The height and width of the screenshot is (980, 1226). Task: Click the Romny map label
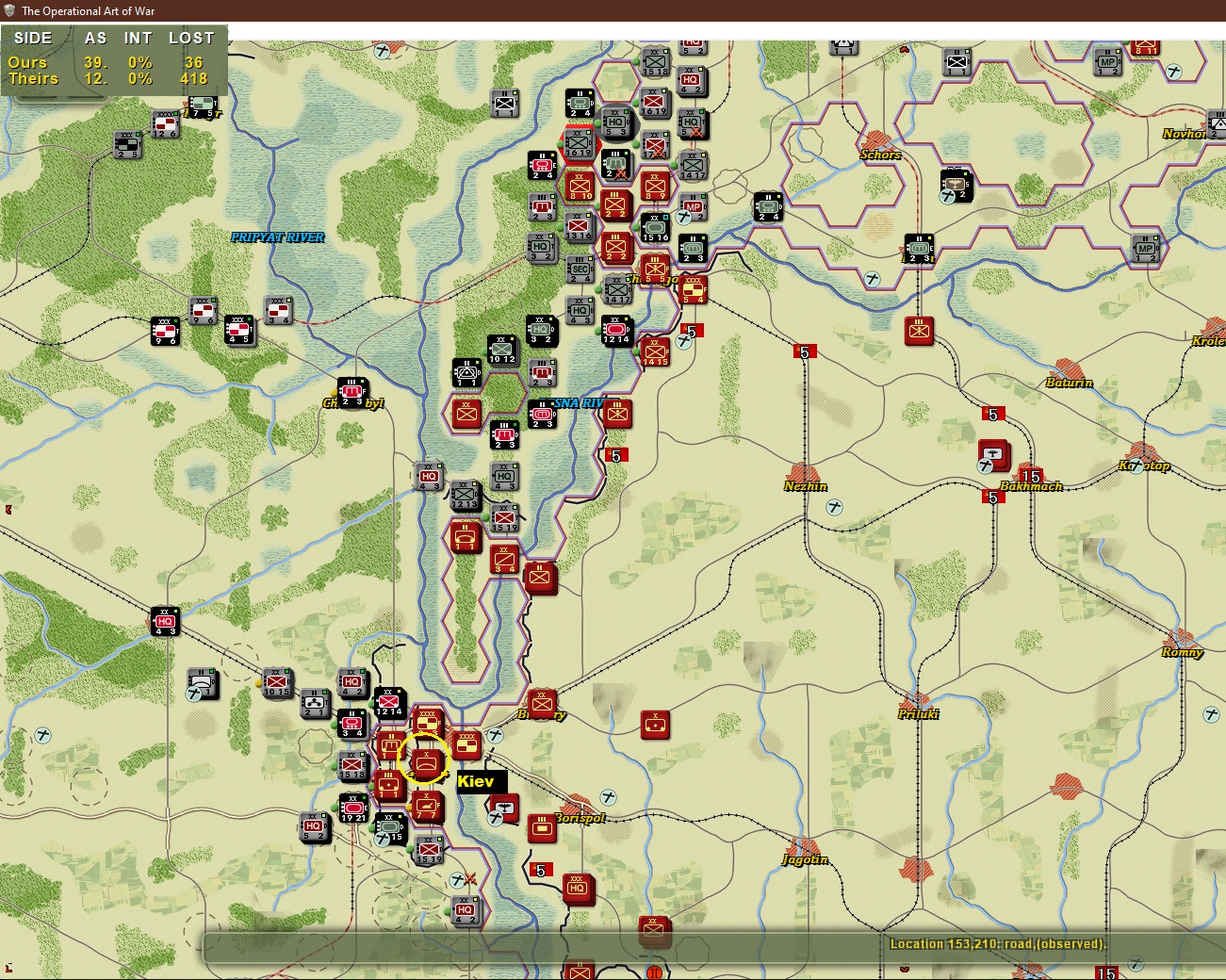point(1182,652)
